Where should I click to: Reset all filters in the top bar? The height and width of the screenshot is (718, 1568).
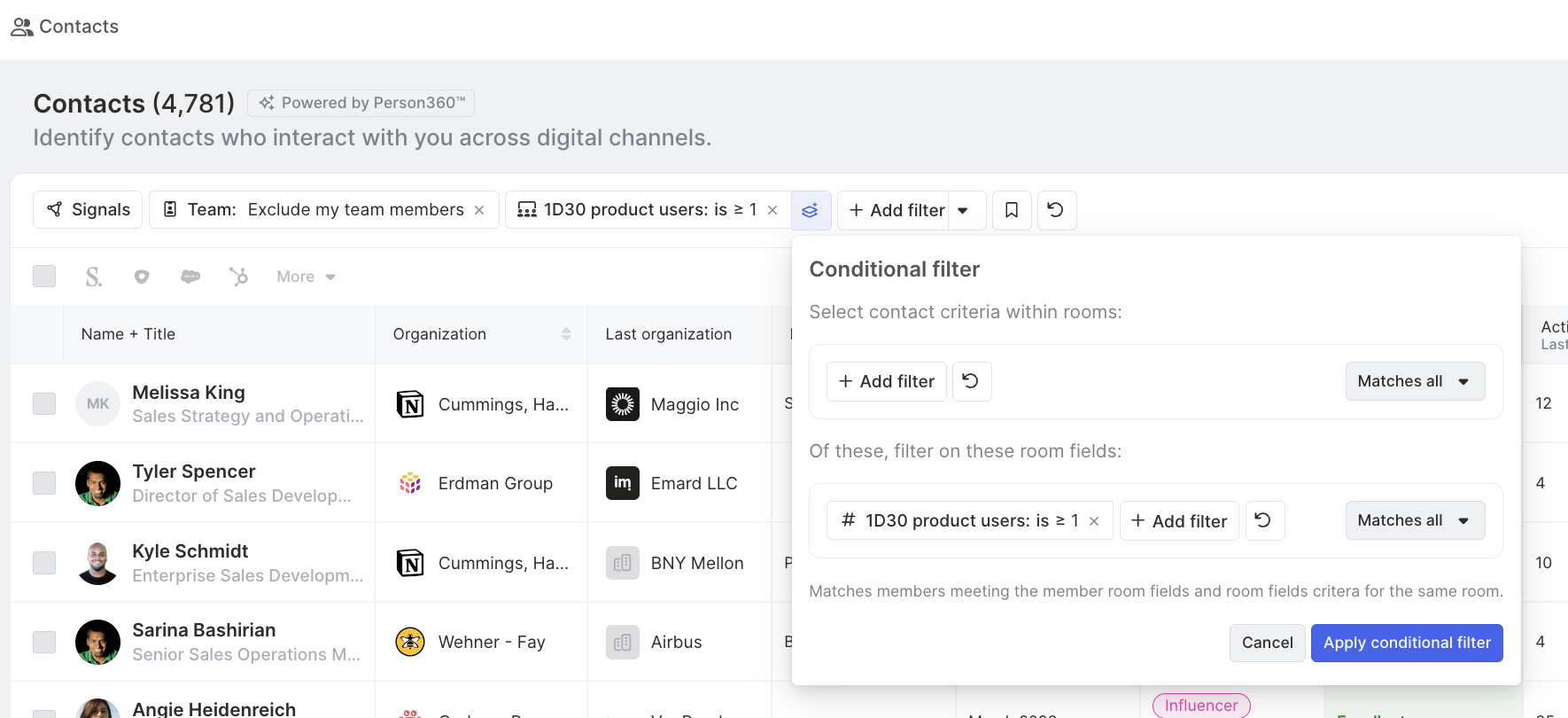point(1057,210)
